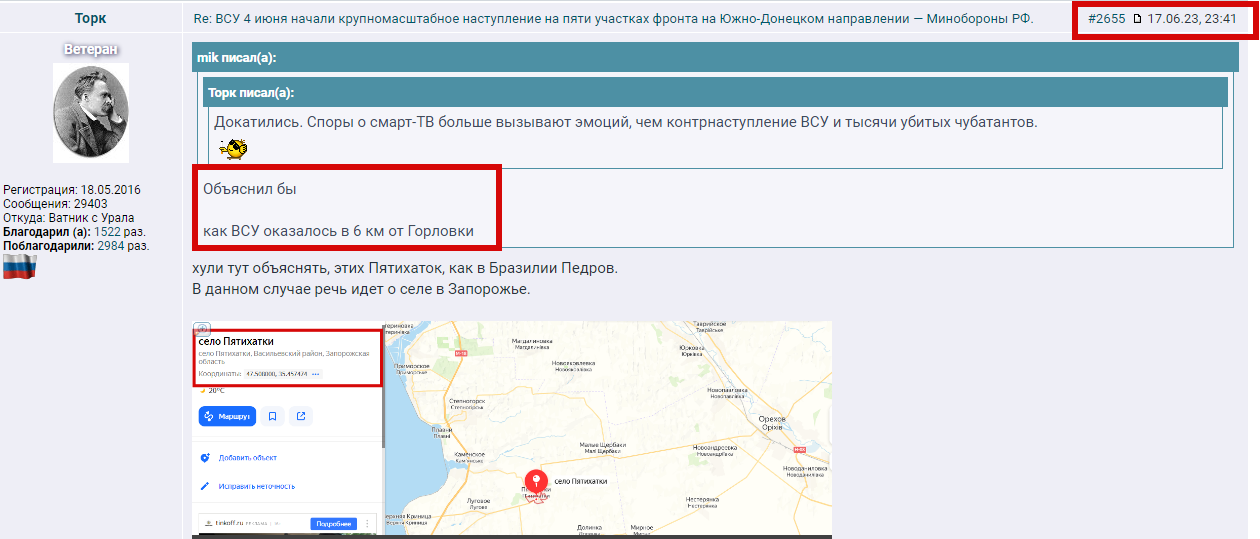This screenshot has width=1260, height=539.
Task: Click the blue Подробнее ad button
Action: pyautogui.click(x=333, y=524)
